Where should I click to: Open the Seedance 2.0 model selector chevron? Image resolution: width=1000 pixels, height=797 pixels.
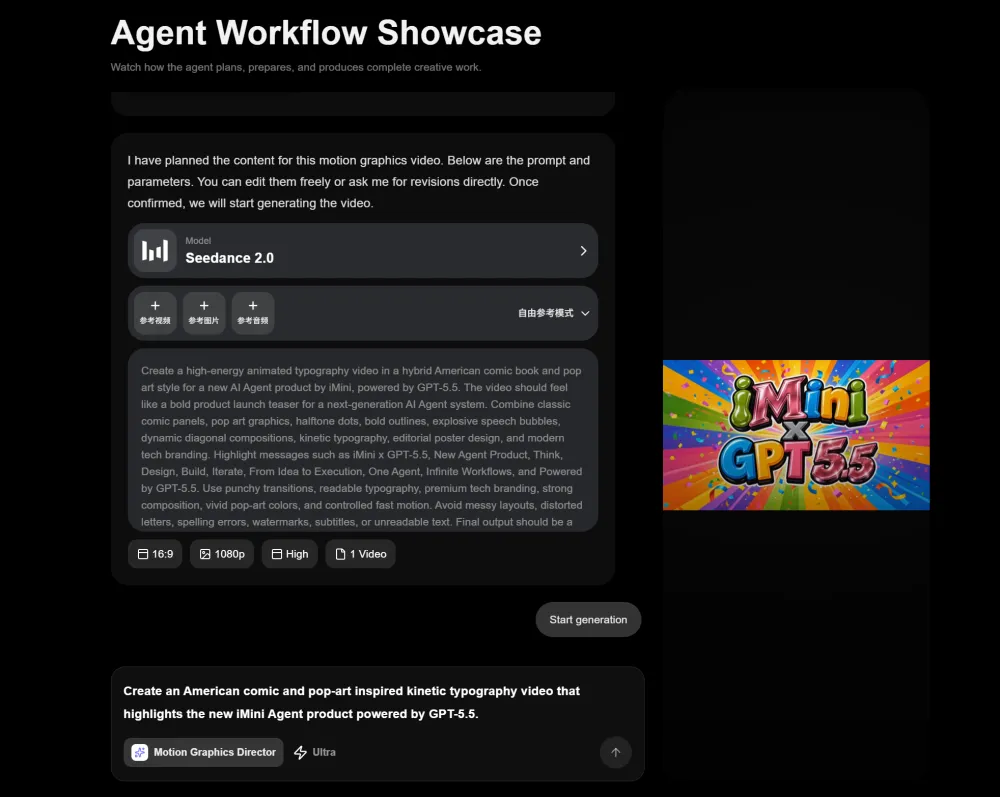click(583, 251)
